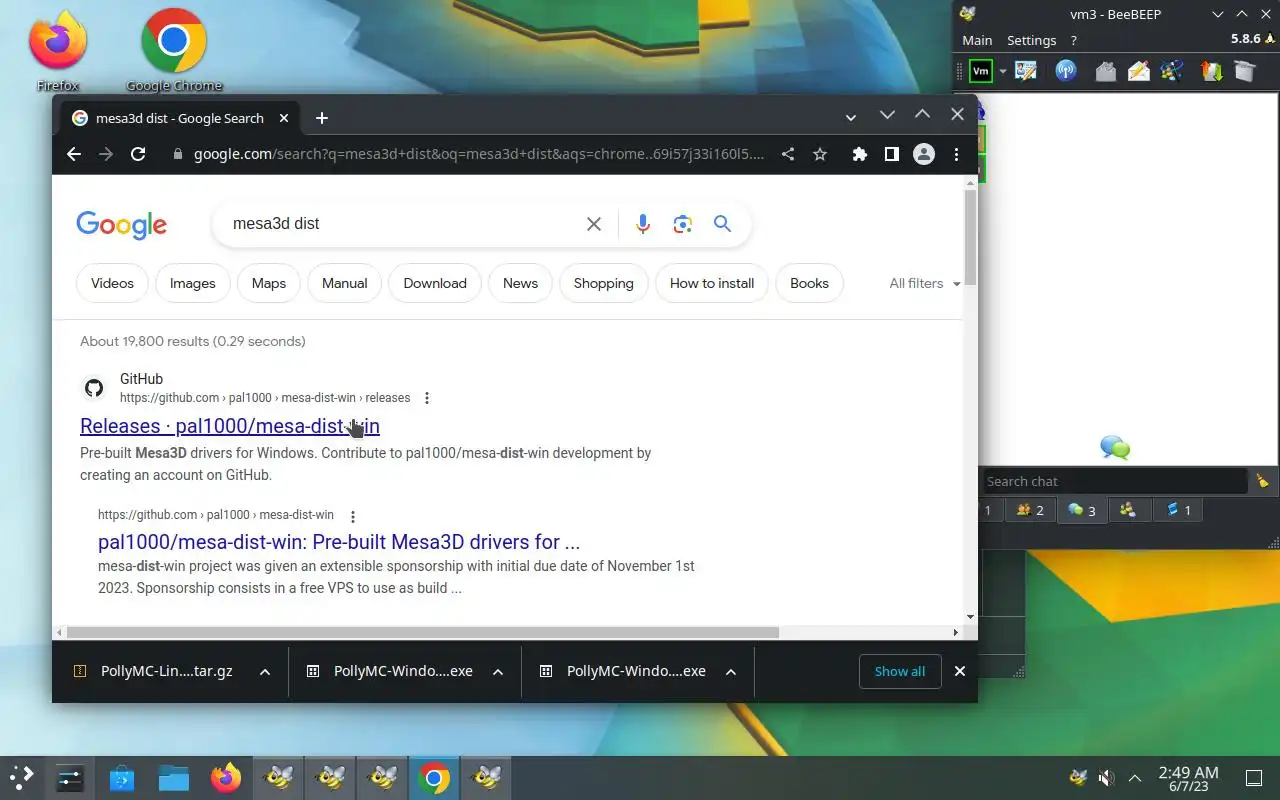The image size is (1280, 800).
Task: Open more options for the Releases result
Action: (x=427, y=398)
